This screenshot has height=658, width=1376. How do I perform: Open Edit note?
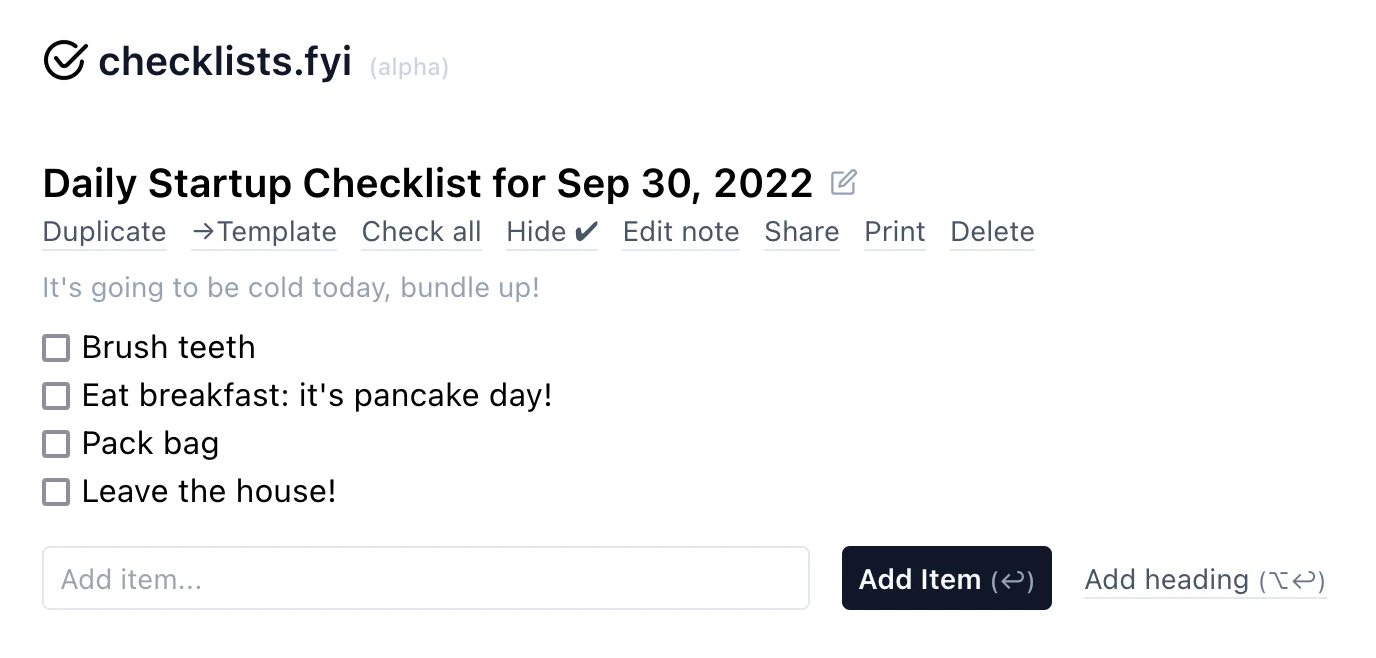click(x=680, y=232)
